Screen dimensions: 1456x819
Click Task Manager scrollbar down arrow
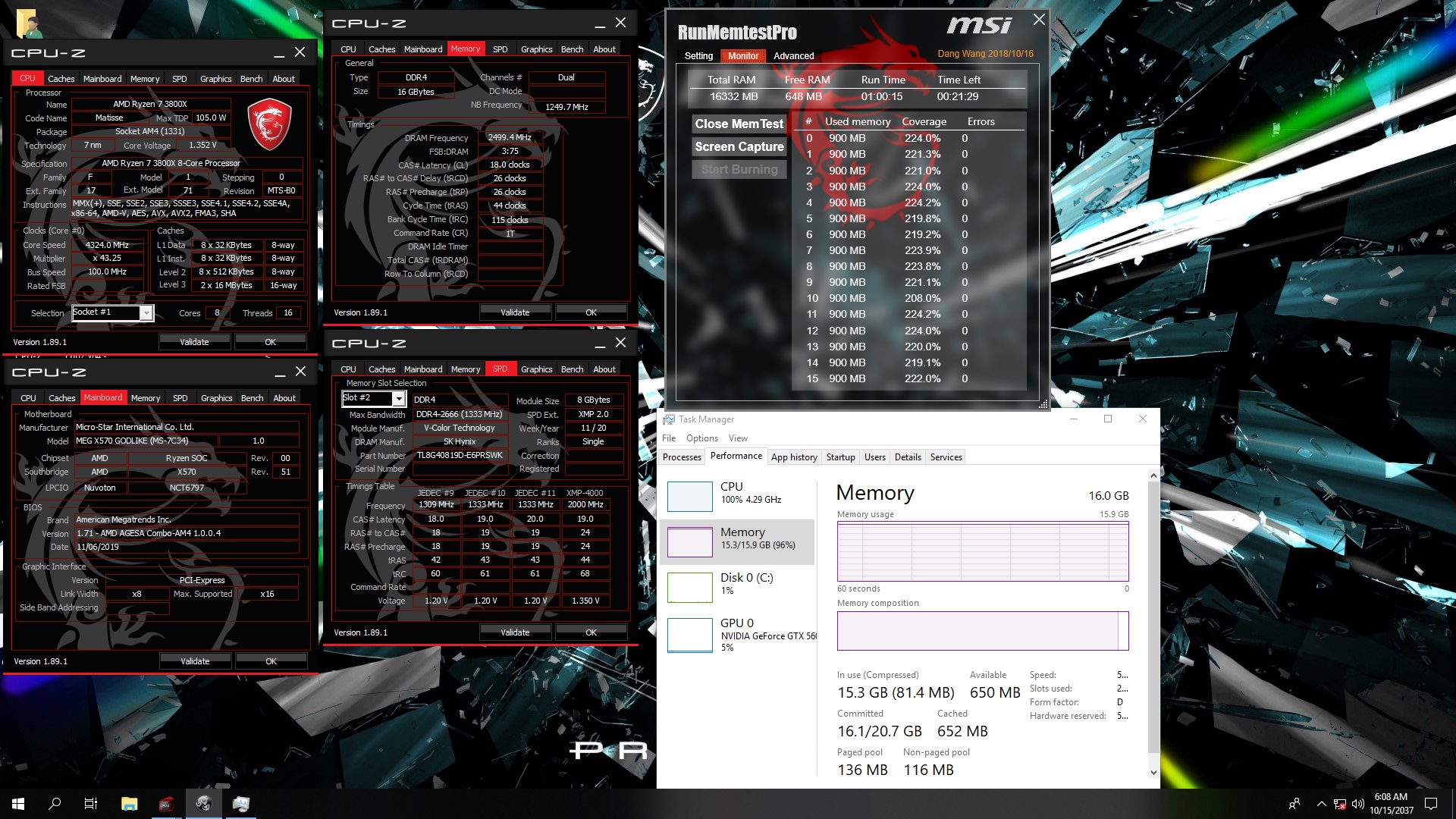coord(1153,773)
